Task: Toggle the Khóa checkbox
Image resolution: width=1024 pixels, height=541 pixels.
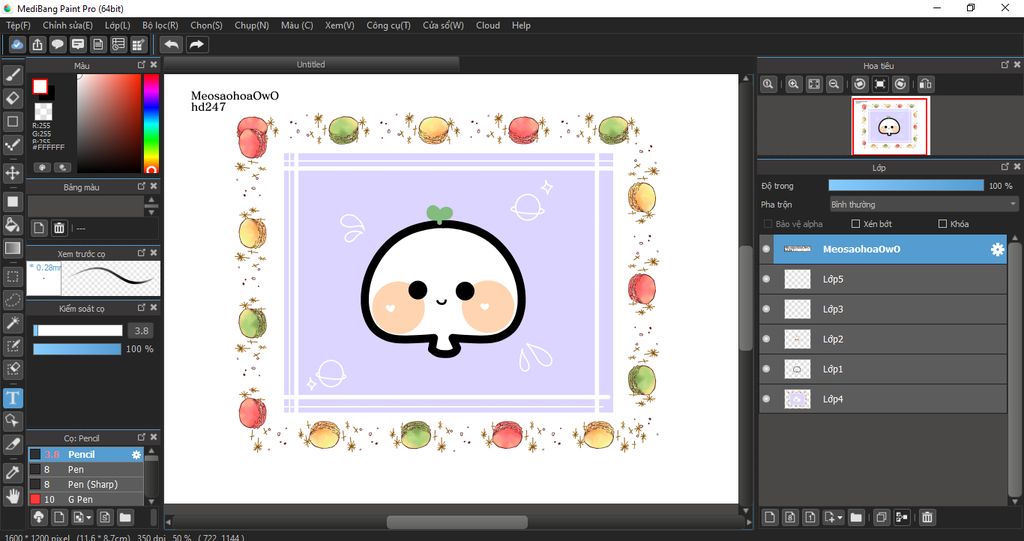Action: pos(942,224)
